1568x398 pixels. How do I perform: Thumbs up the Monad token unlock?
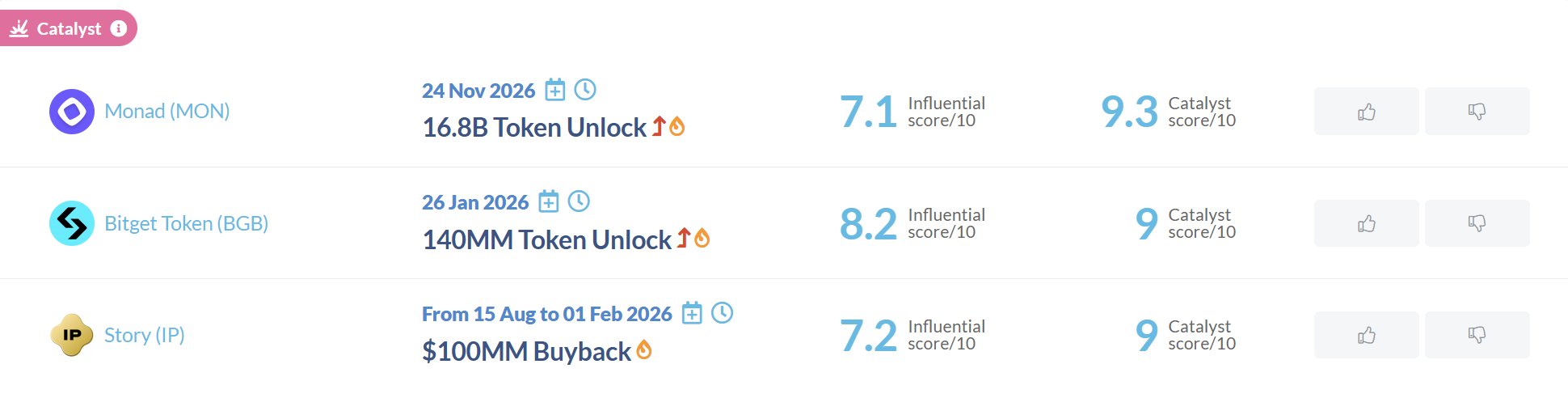click(x=1366, y=112)
